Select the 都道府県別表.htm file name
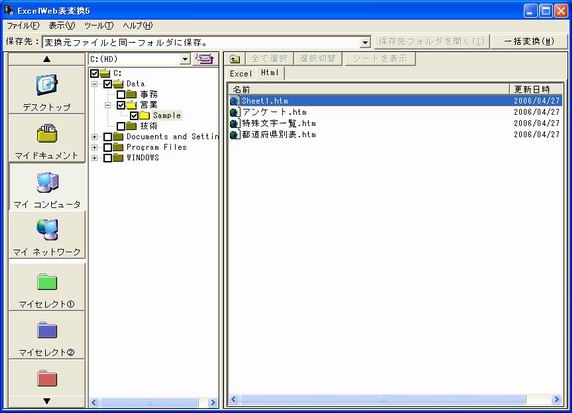The image size is (572, 413). (279, 135)
